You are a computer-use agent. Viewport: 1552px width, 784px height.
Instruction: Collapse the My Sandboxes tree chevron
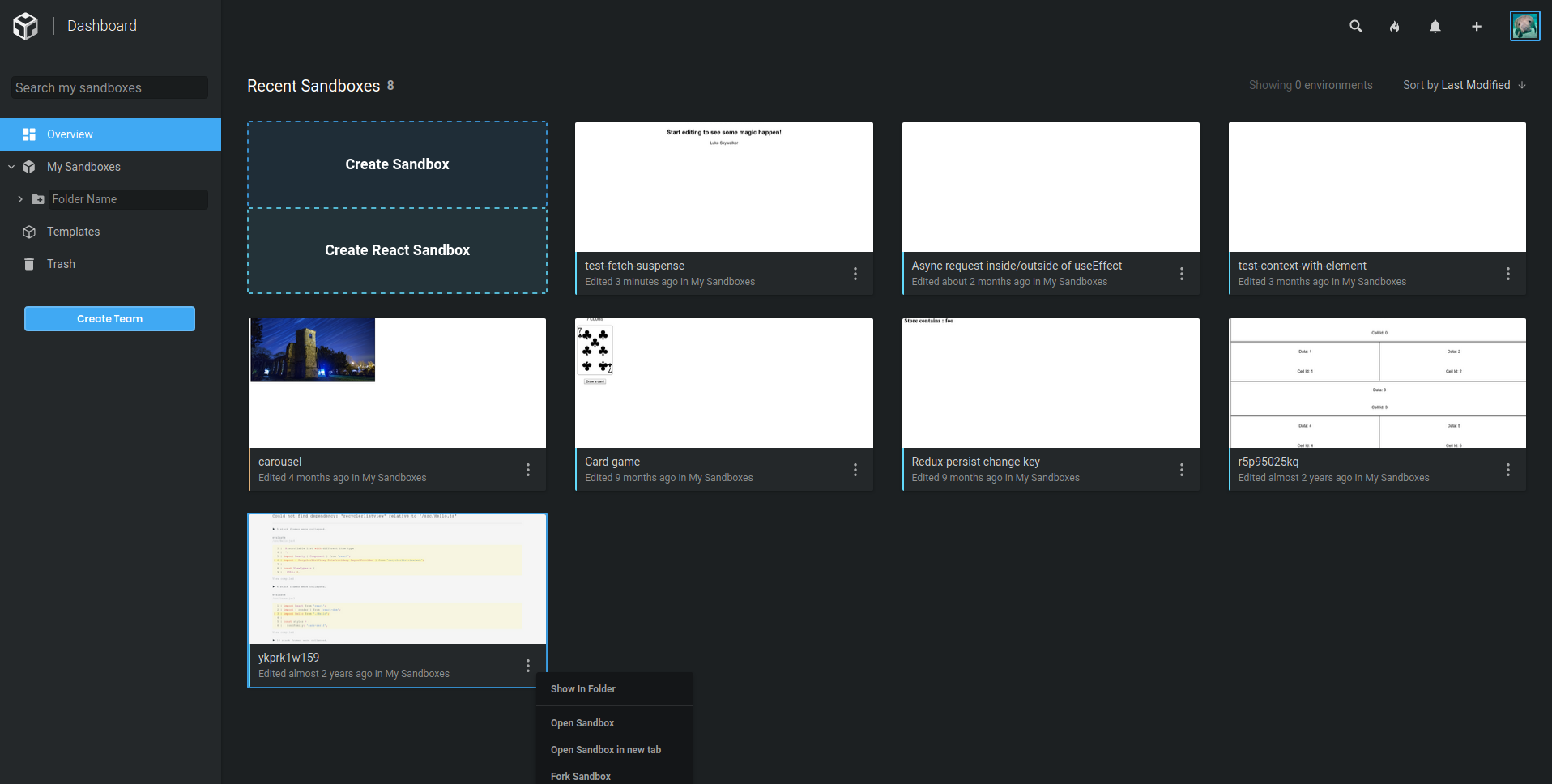tap(11, 167)
